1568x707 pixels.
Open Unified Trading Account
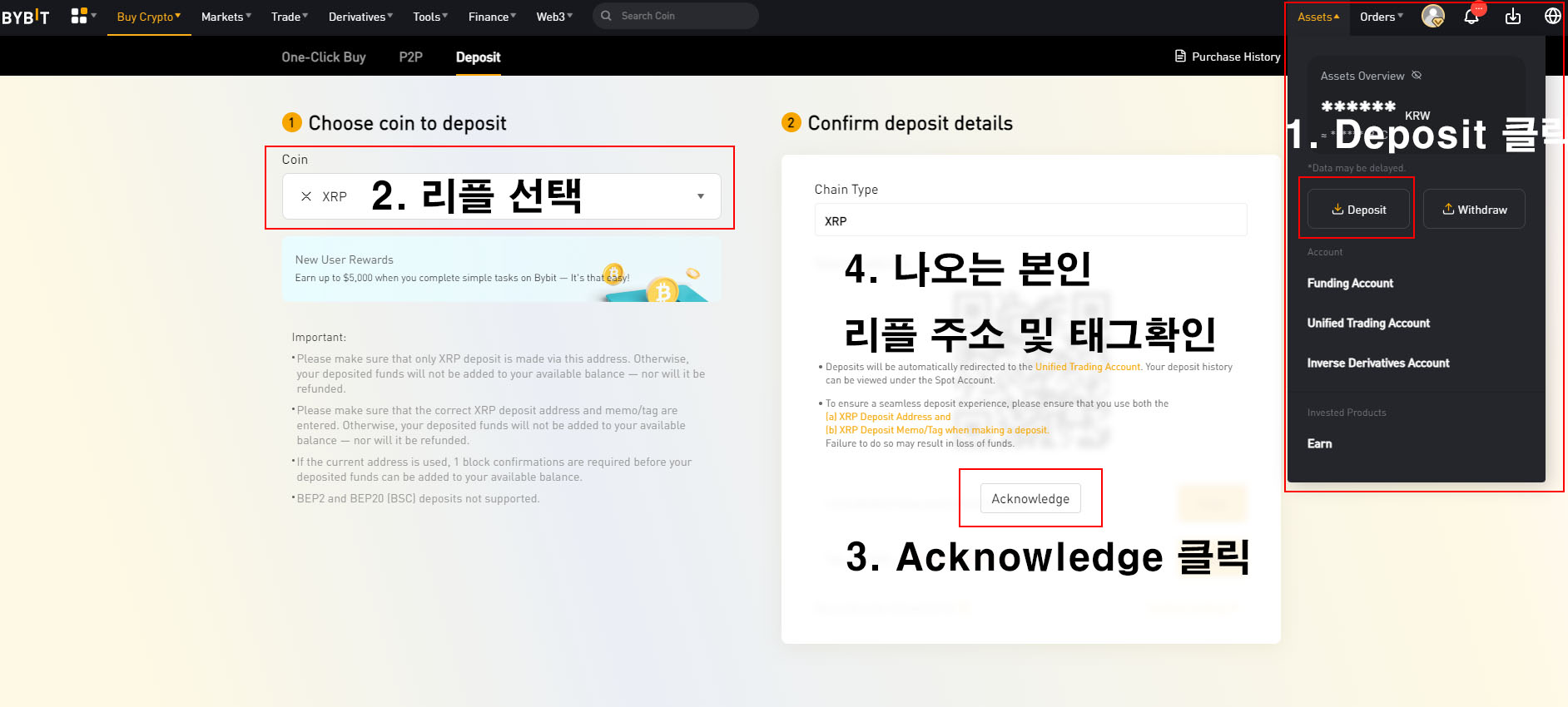1368,323
